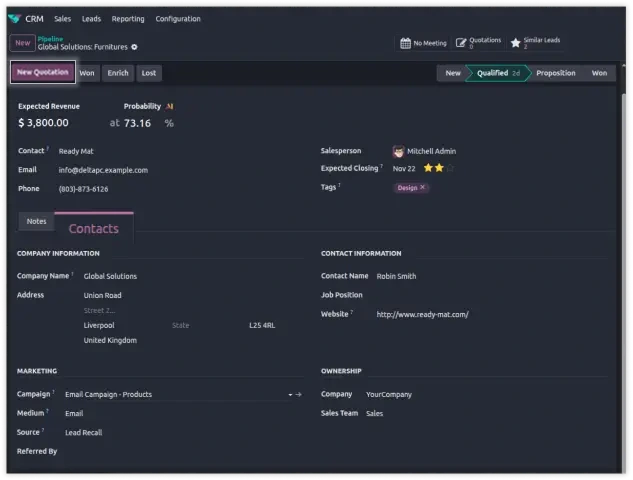Open Campaign record via arrow icon
This screenshot has height=480, width=633.
point(298,395)
